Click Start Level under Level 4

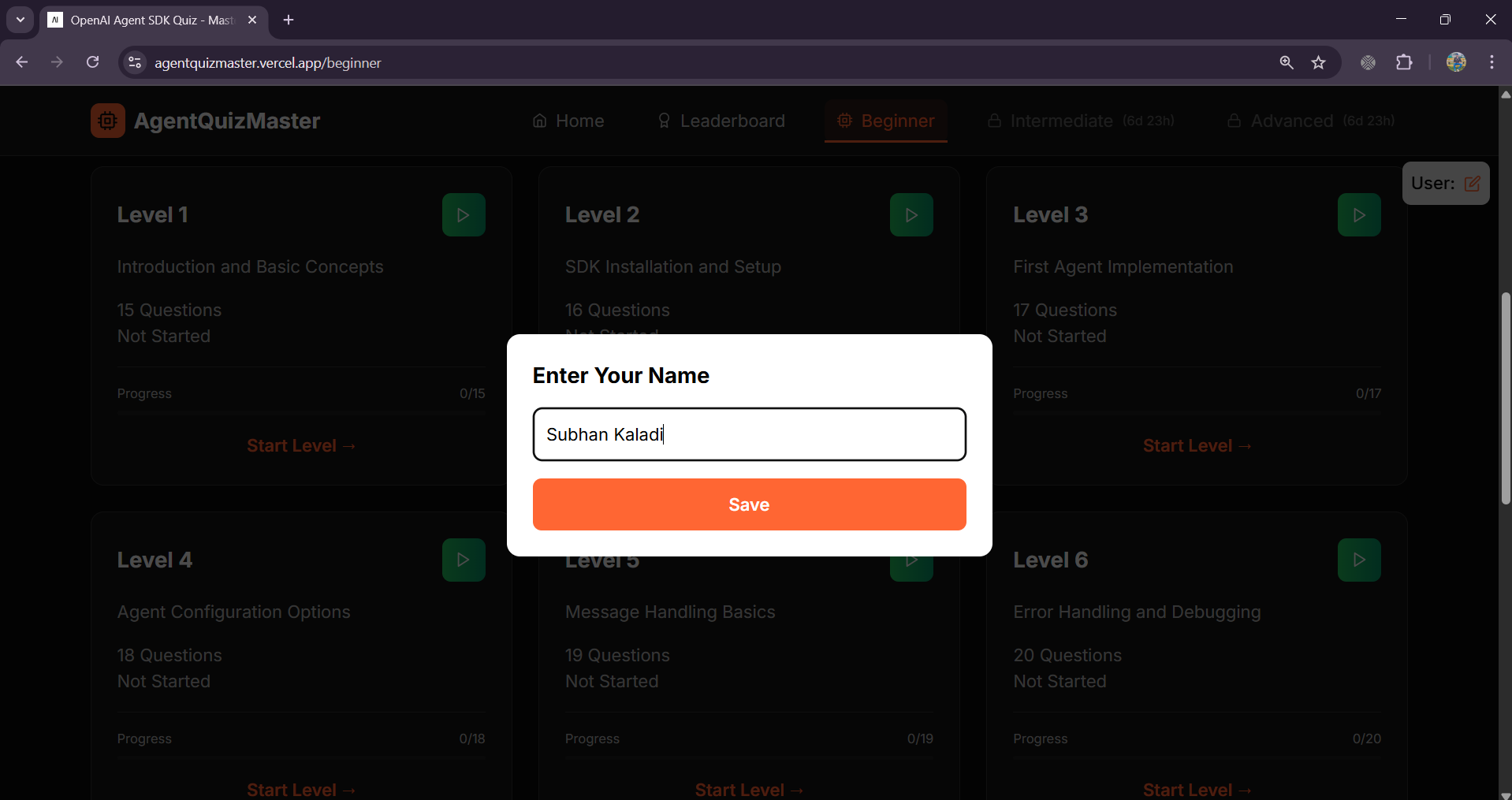pyautogui.click(x=301, y=790)
